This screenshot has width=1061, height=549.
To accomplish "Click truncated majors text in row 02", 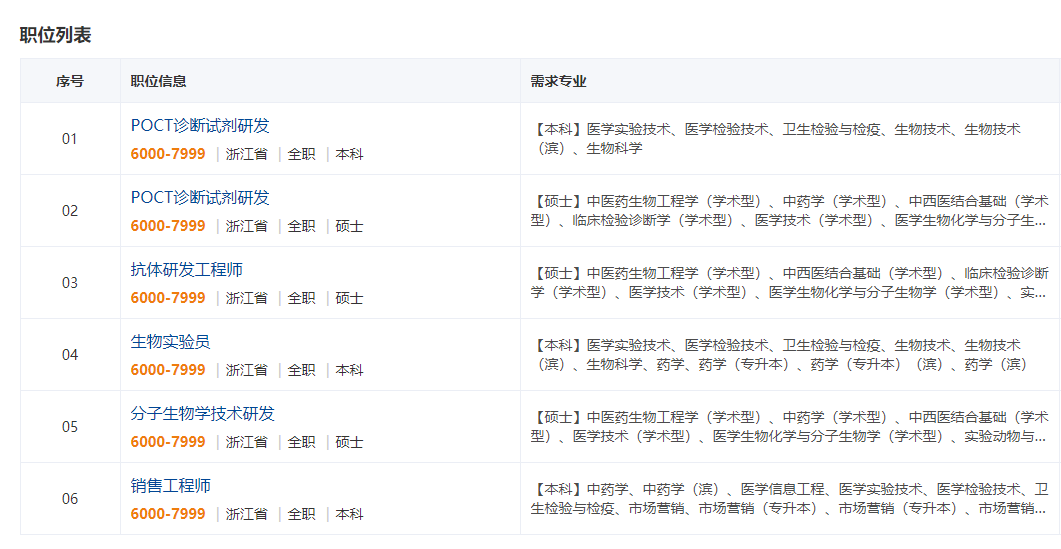I will click(788, 210).
